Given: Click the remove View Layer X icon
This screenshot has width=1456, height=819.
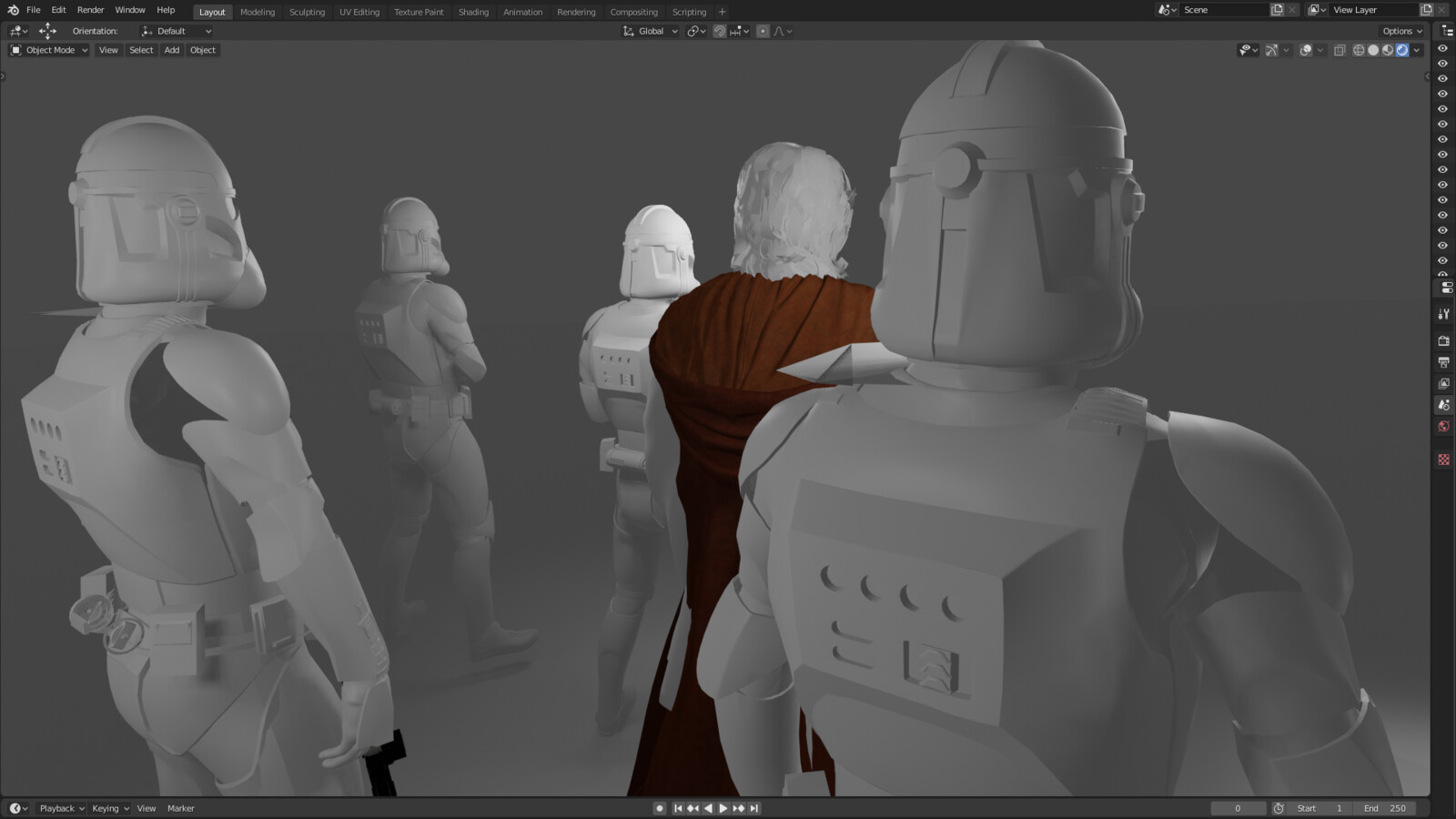Looking at the screenshot, I should click(x=1441, y=10).
